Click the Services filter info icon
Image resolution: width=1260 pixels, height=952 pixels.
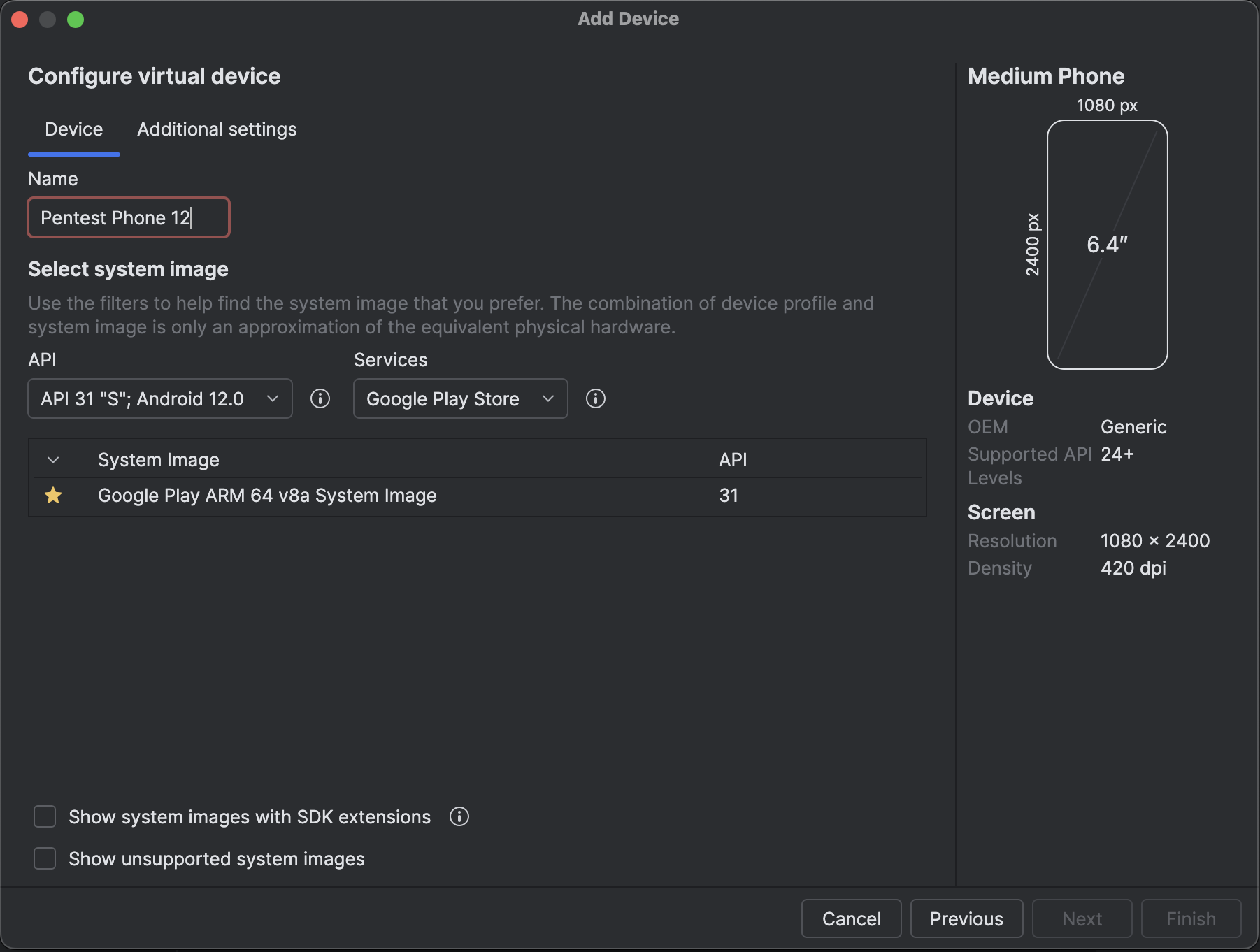(x=596, y=398)
